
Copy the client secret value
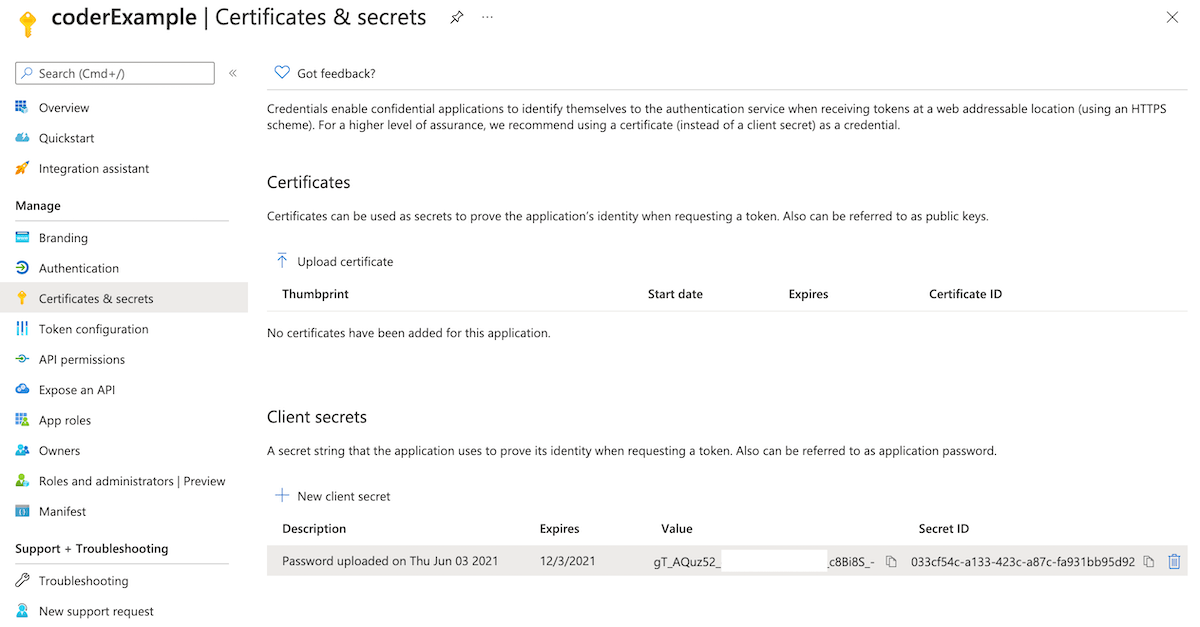[891, 562]
